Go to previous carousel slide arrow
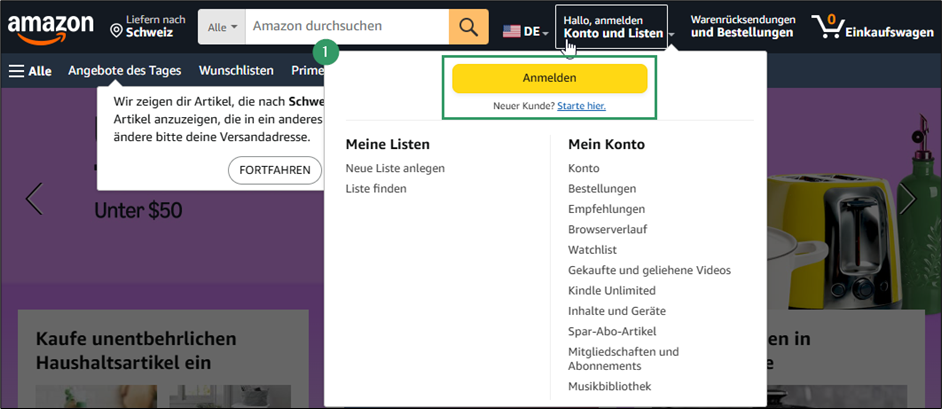 [34, 199]
